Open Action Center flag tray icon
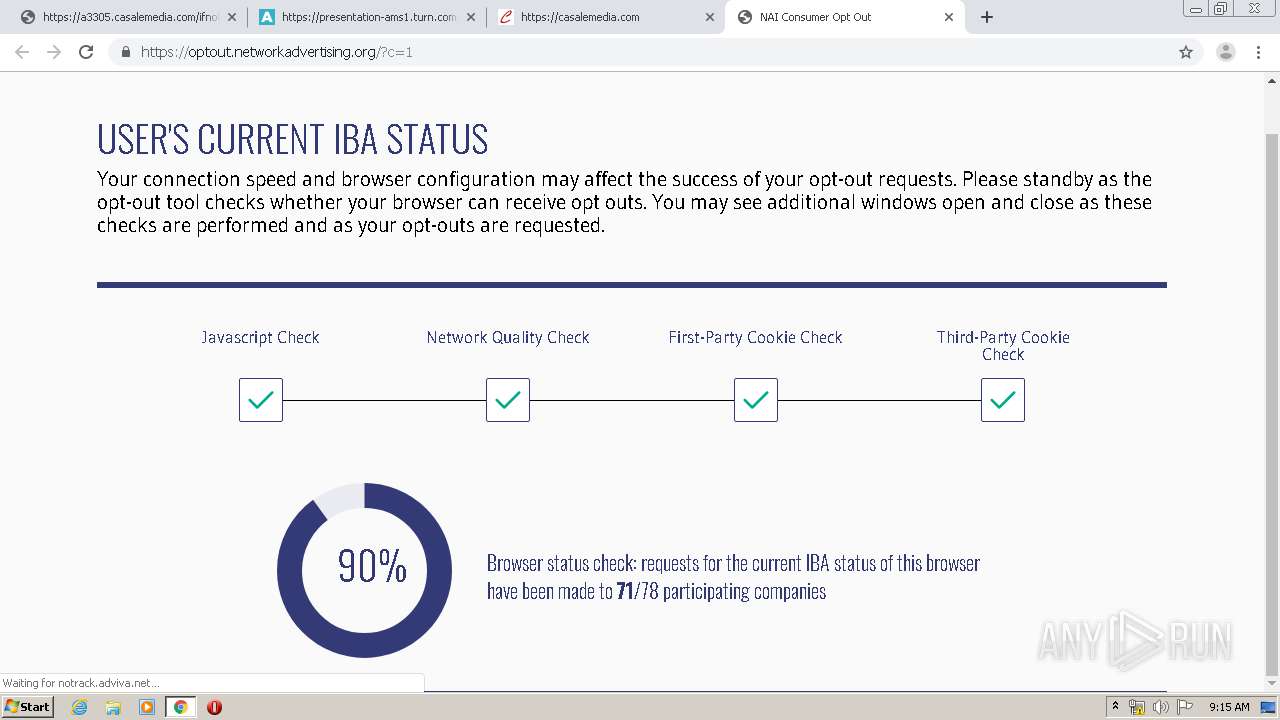This screenshot has width=1280, height=720. (x=1183, y=707)
